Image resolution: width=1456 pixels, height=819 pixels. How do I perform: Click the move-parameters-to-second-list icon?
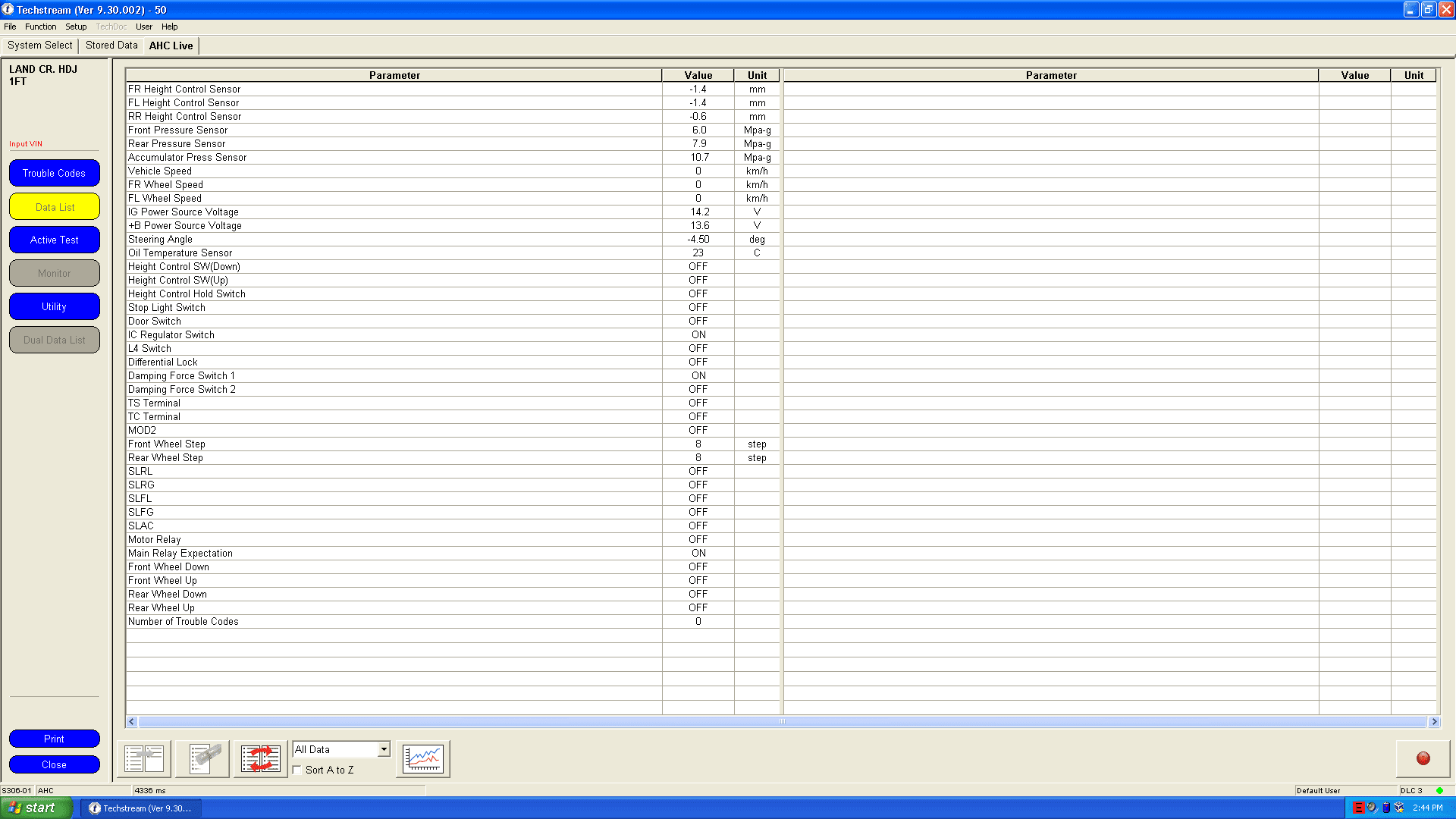click(x=144, y=758)
